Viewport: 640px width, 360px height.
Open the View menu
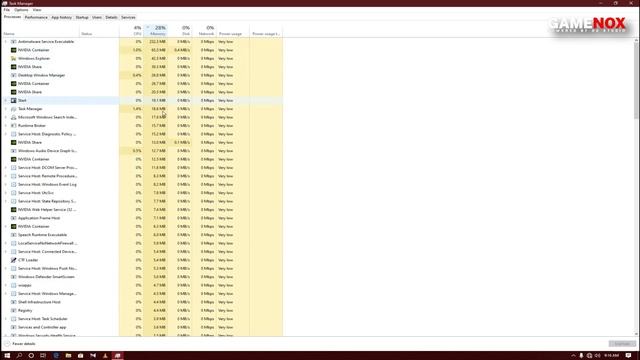pos(37,10)
